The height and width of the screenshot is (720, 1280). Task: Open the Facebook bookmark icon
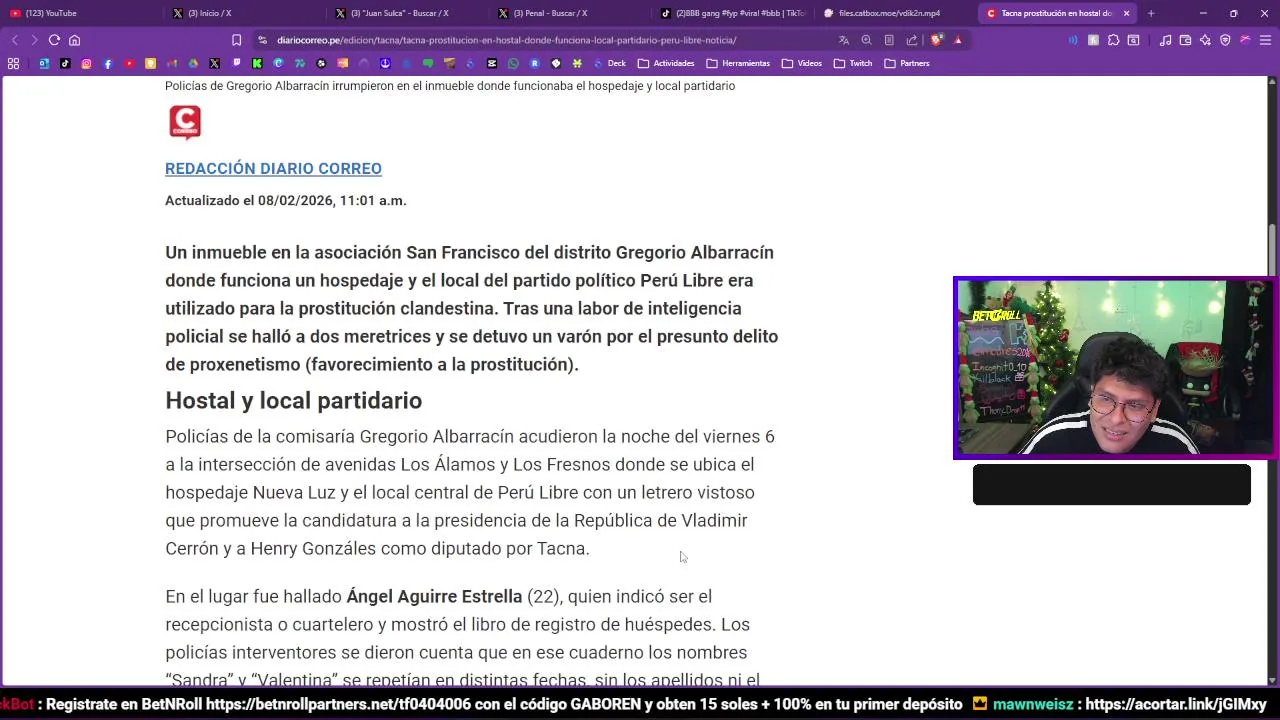tap(108, 63)
